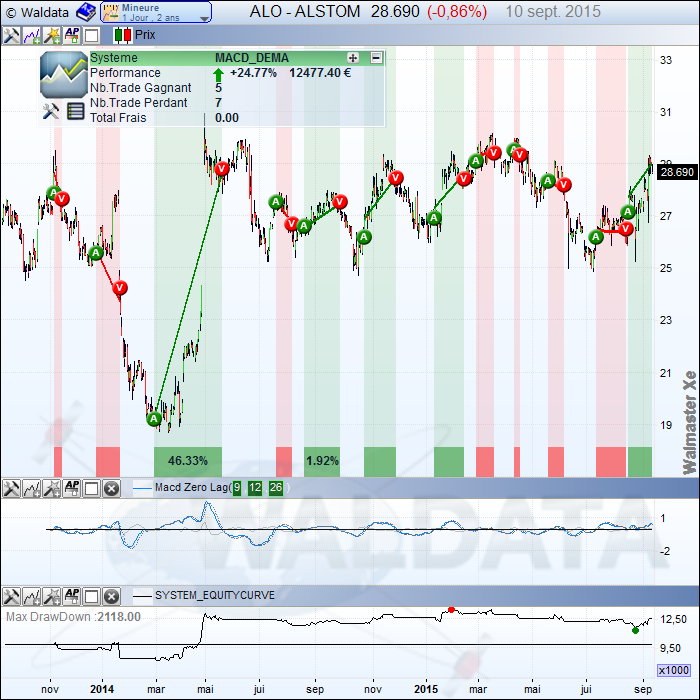Viewport: 700px width, 700px height.
Task: Click the 2014 year label on time axis
Action: [x=102, y=689]
